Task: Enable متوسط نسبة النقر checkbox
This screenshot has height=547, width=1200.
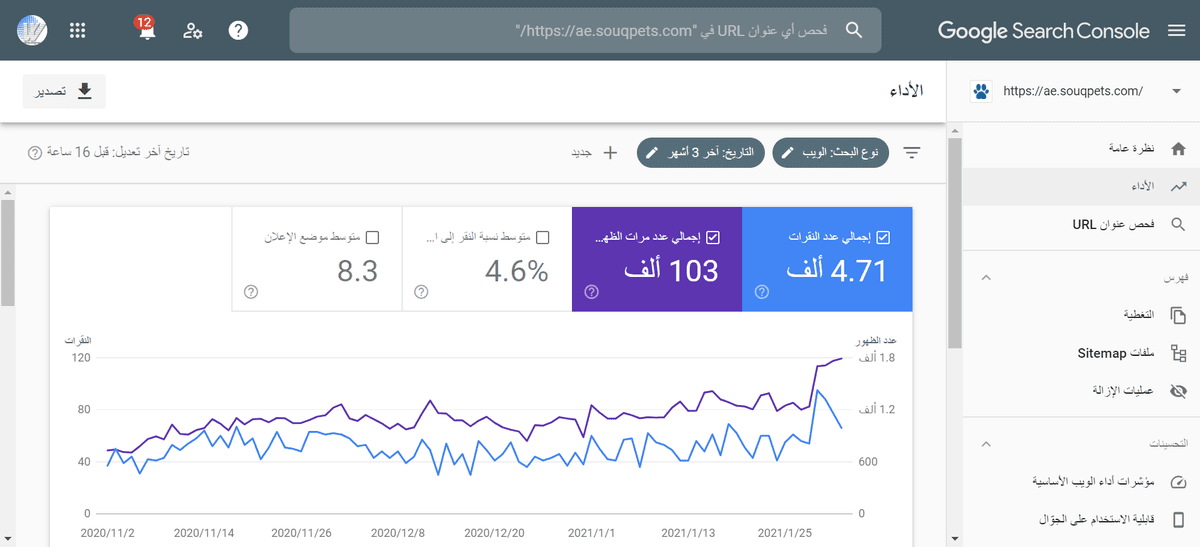Action: (542, 238)
